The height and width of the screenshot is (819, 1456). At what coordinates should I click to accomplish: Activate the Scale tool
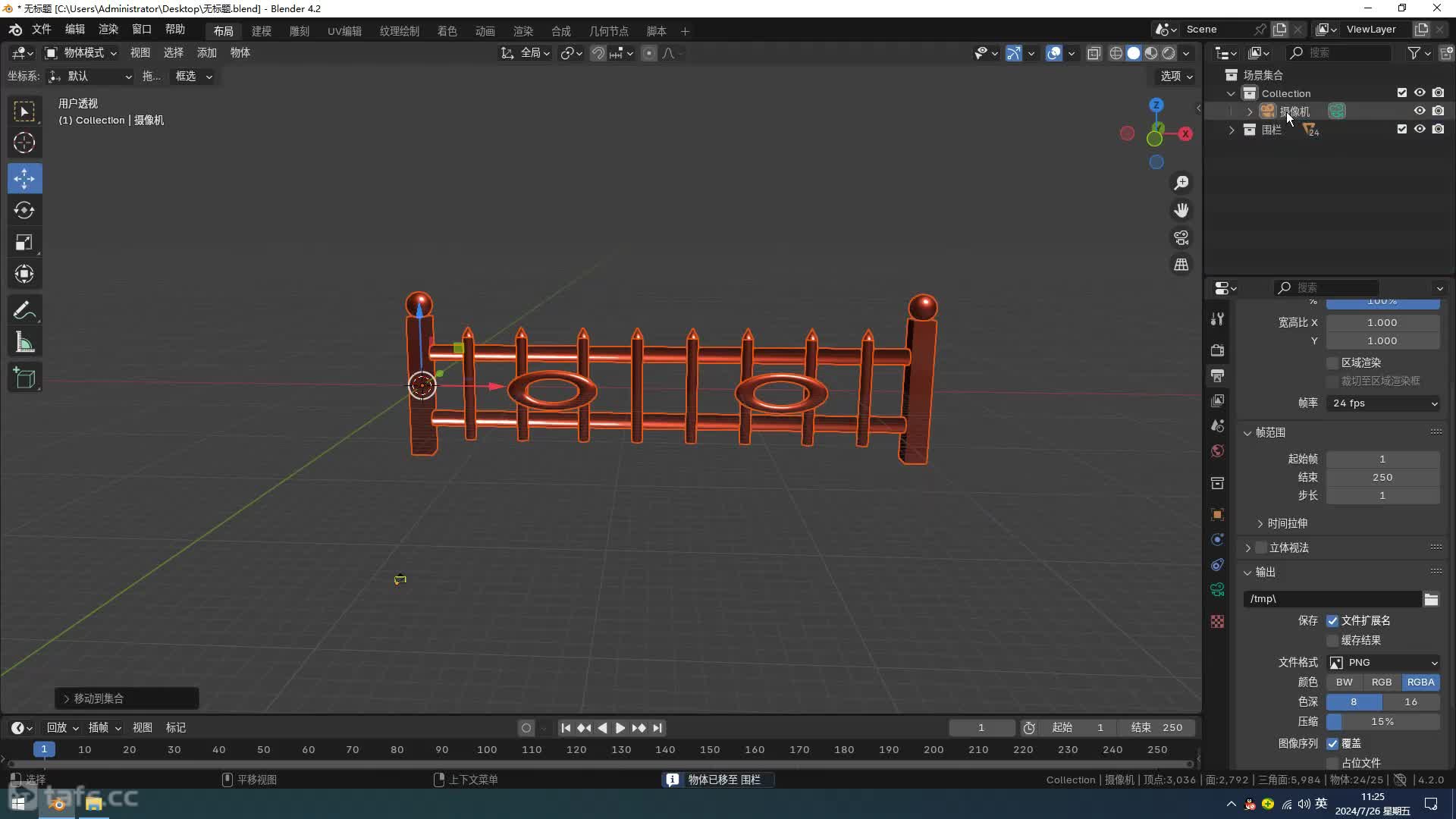(x=24, y=243)
